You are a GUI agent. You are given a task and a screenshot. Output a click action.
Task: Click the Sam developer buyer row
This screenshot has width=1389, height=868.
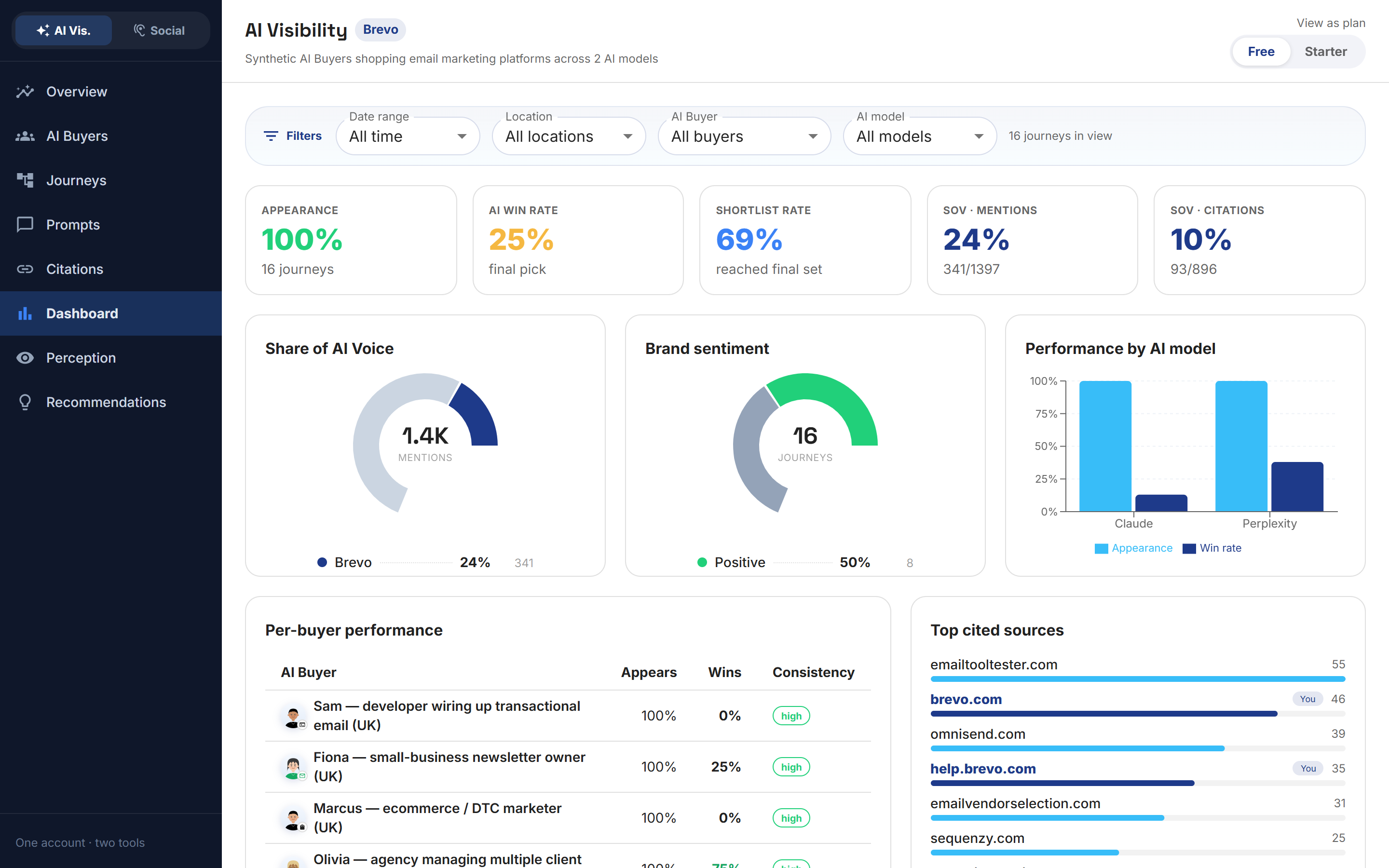[x=568, y=716]
